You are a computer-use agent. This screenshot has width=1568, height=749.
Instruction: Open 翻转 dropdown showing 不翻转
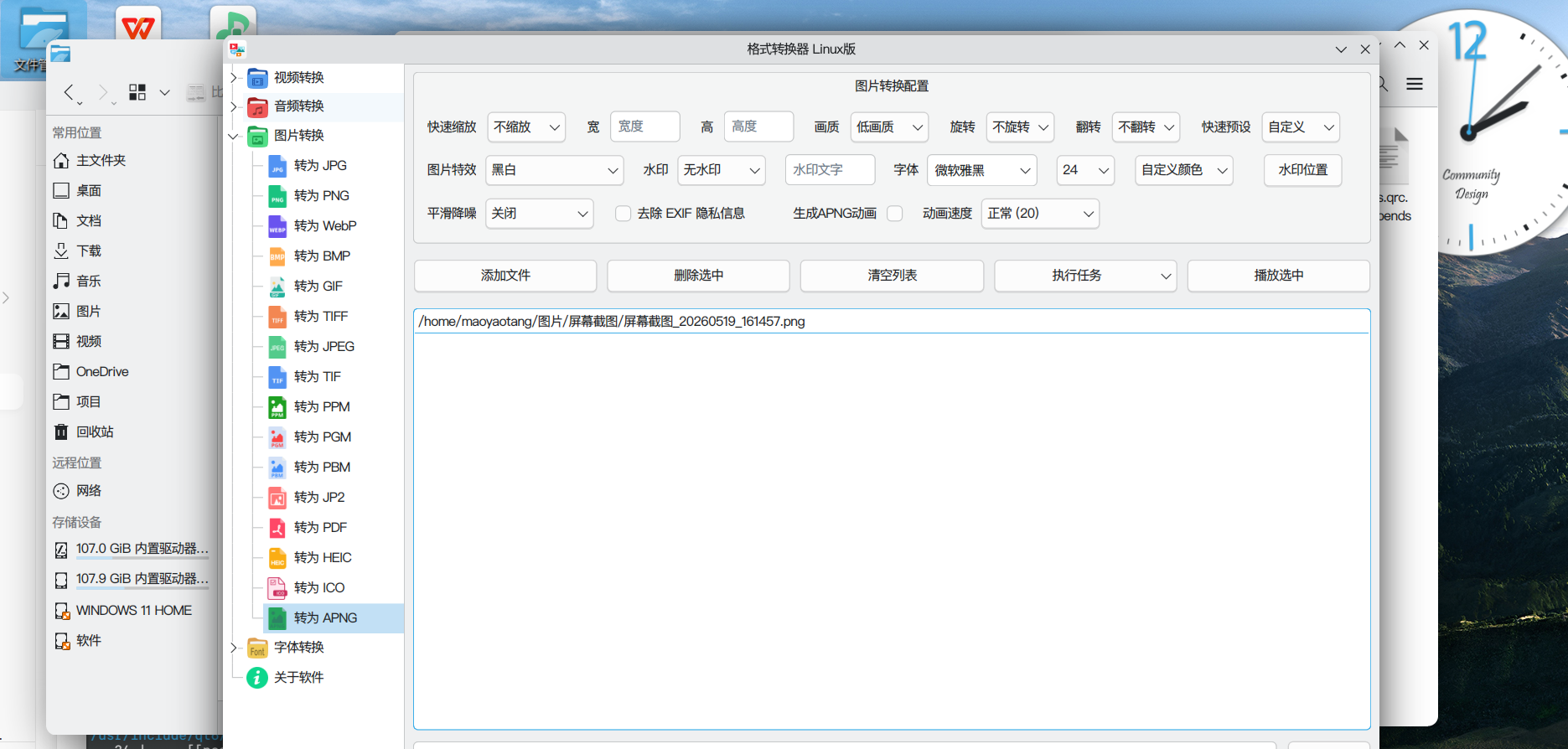(1146, 127)
